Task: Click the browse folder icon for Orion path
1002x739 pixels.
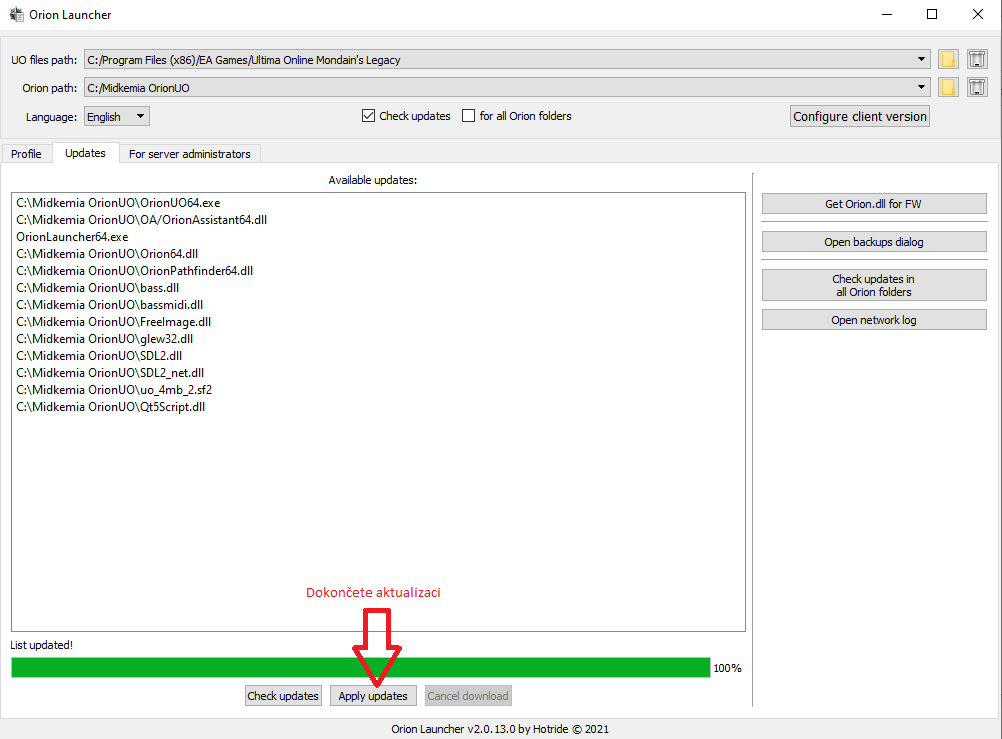Action: click(948, 87)
